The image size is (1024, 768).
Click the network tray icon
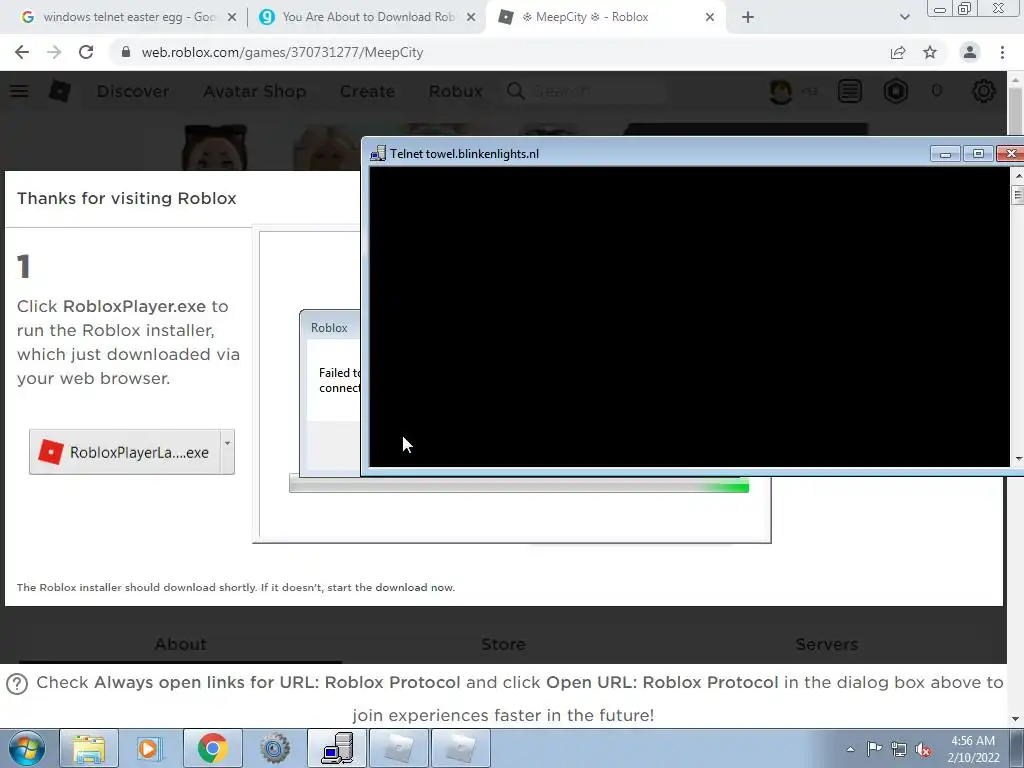point(899,749)
